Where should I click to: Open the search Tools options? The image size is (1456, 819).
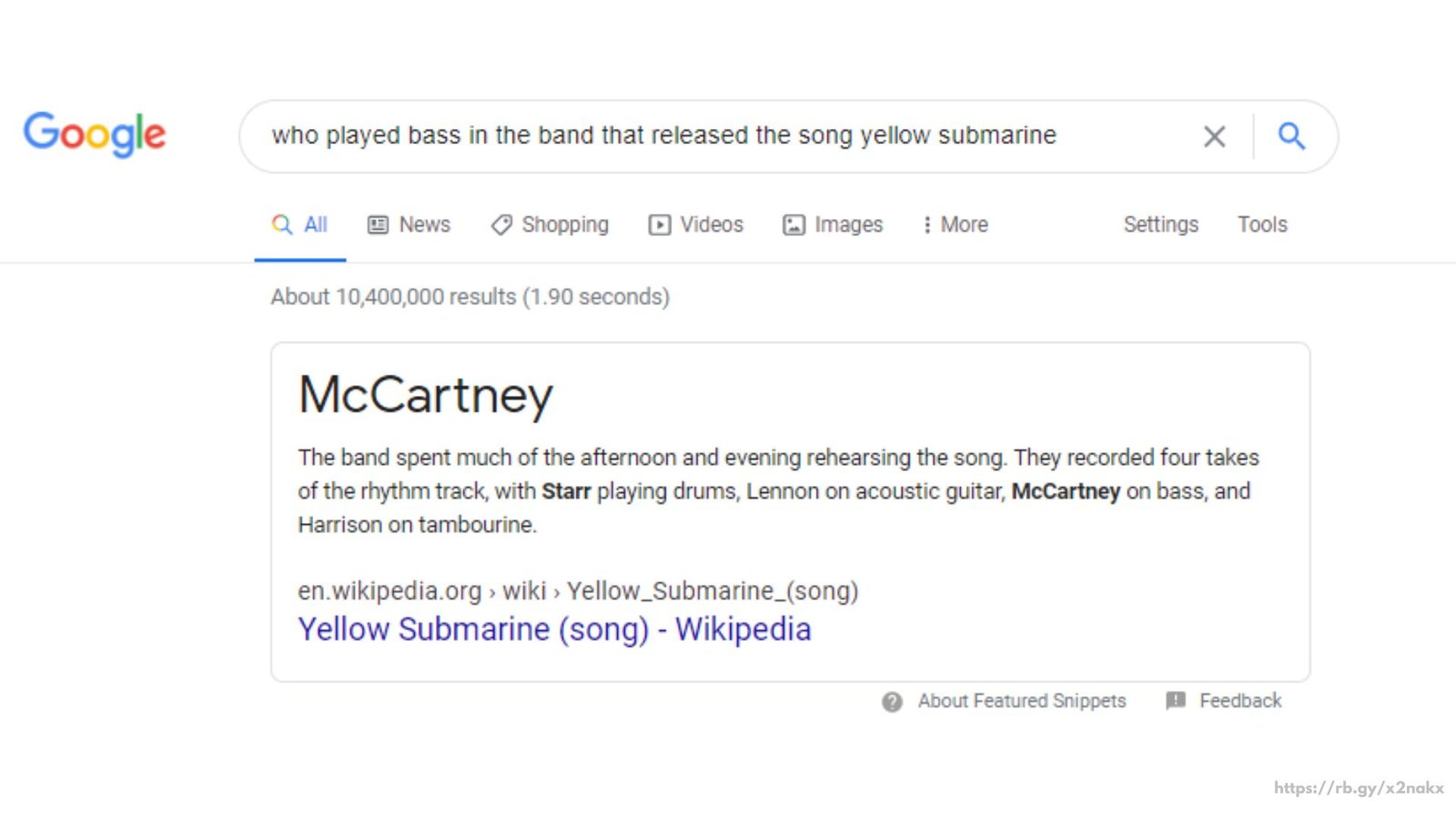tap(1262, 225)
